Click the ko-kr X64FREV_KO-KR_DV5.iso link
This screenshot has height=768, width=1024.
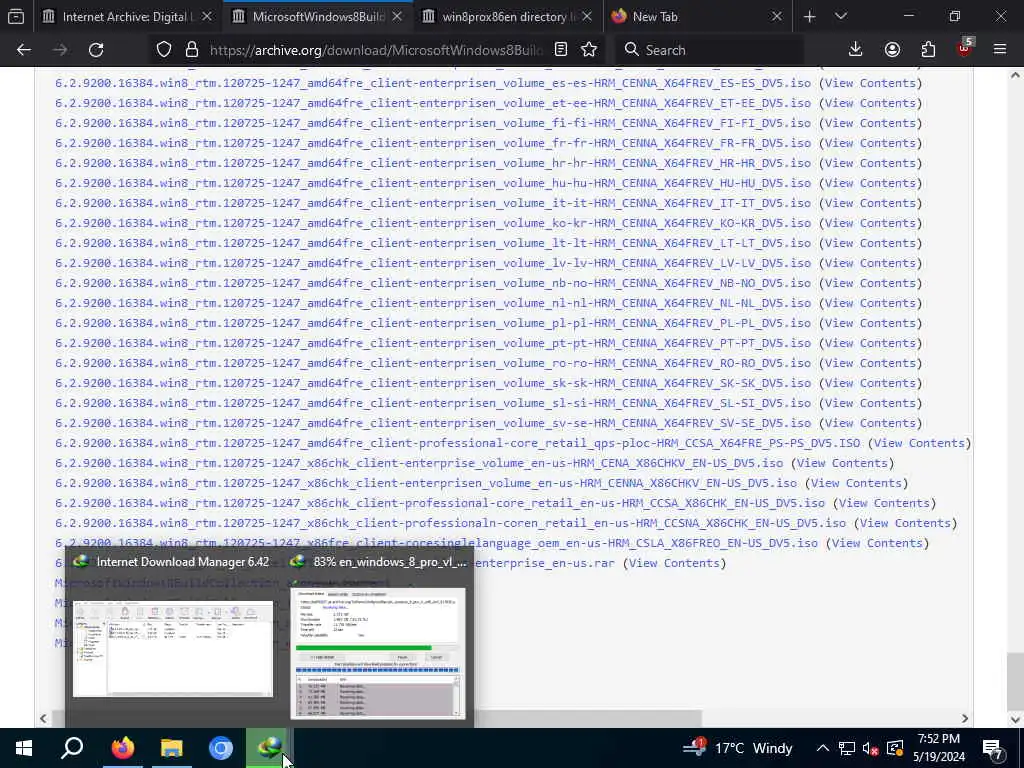tap(433, 223)
